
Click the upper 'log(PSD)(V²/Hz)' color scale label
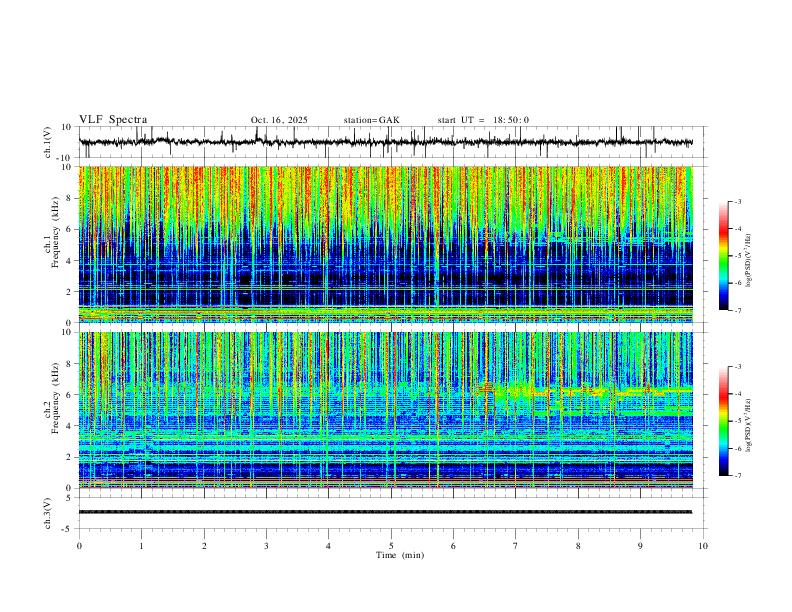coord(749,261)
